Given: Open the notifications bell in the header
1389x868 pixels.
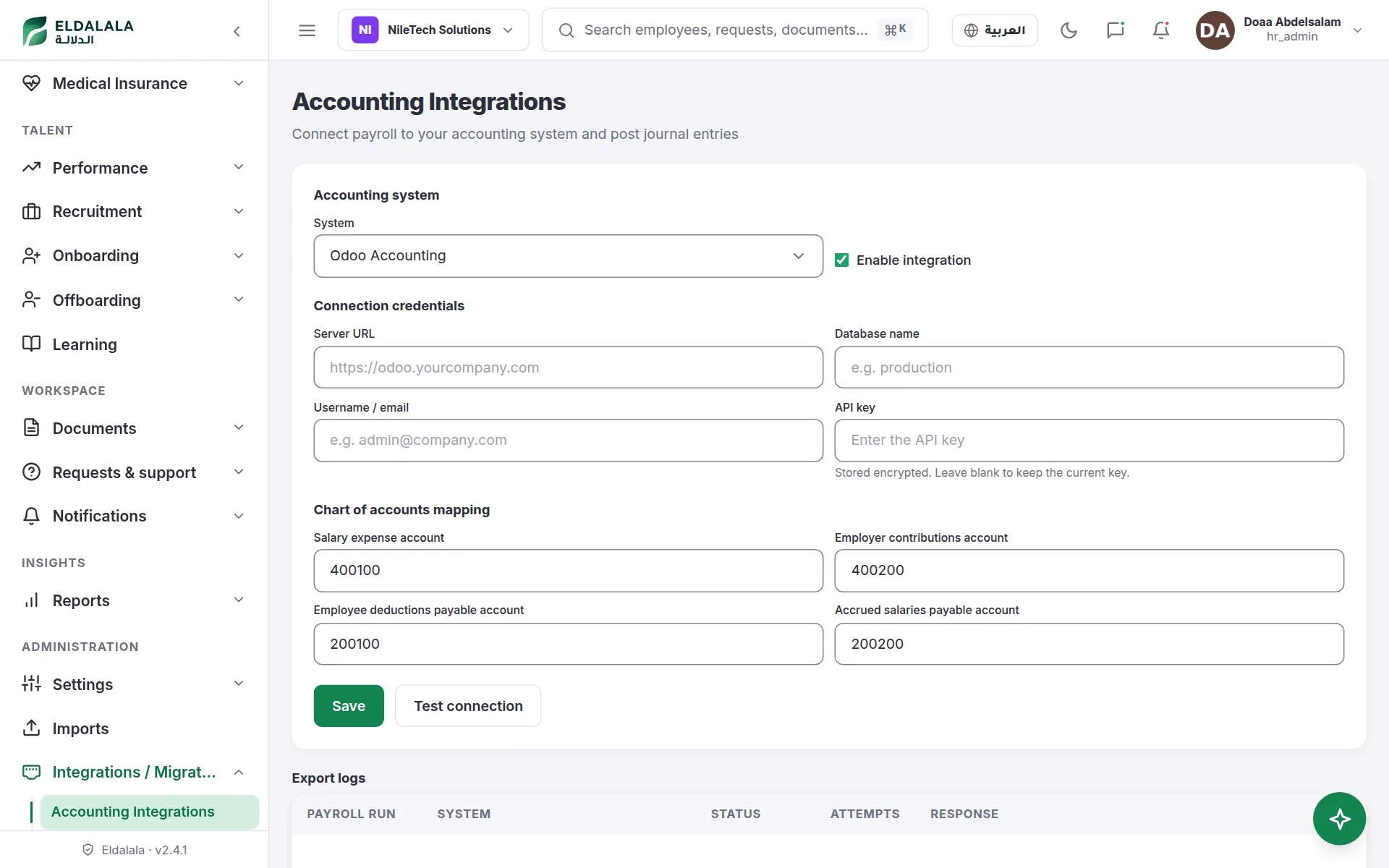Looking at the screenshot, I should click(x=1161, y=30).
